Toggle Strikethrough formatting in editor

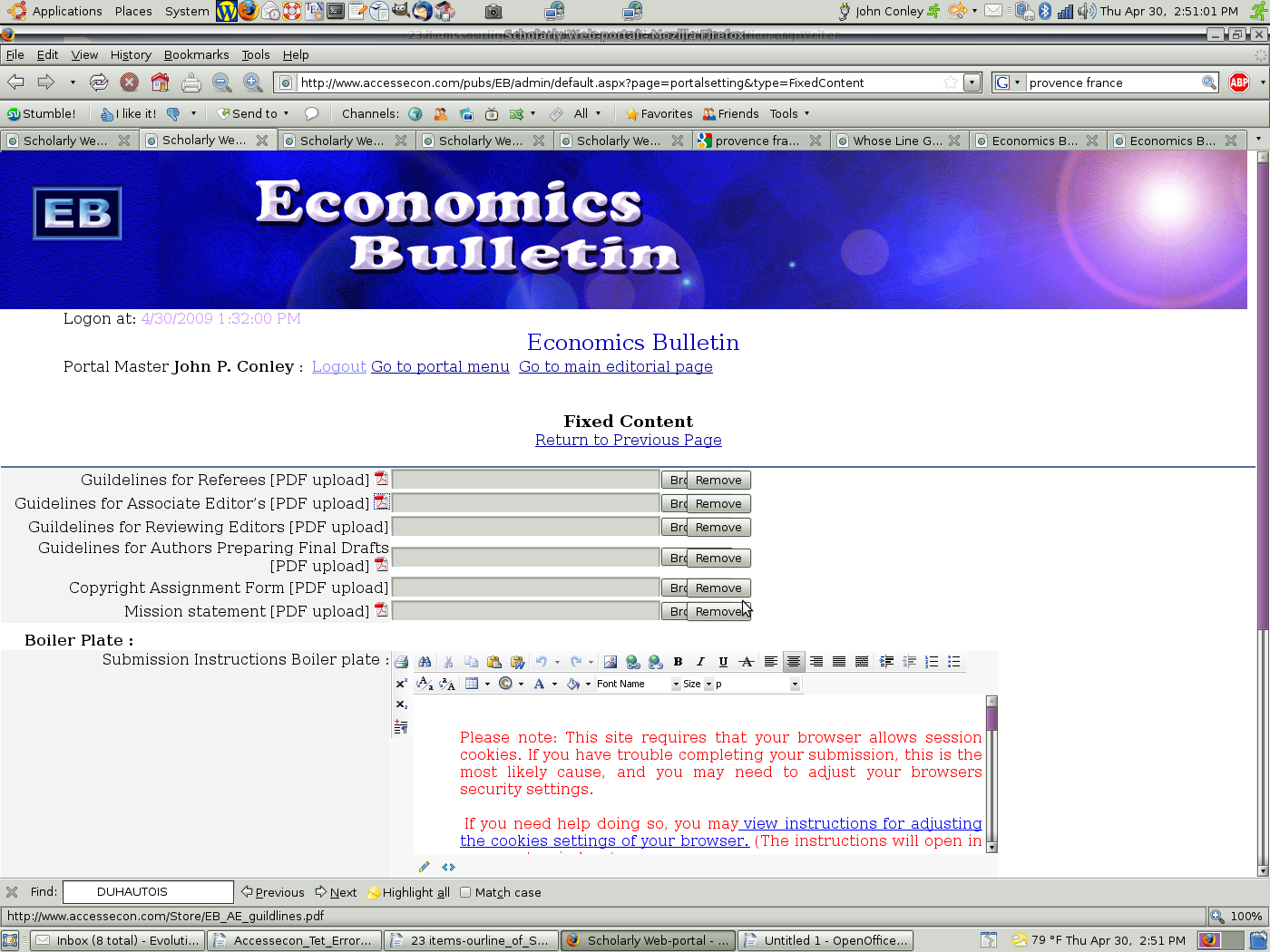pos(747,662)
